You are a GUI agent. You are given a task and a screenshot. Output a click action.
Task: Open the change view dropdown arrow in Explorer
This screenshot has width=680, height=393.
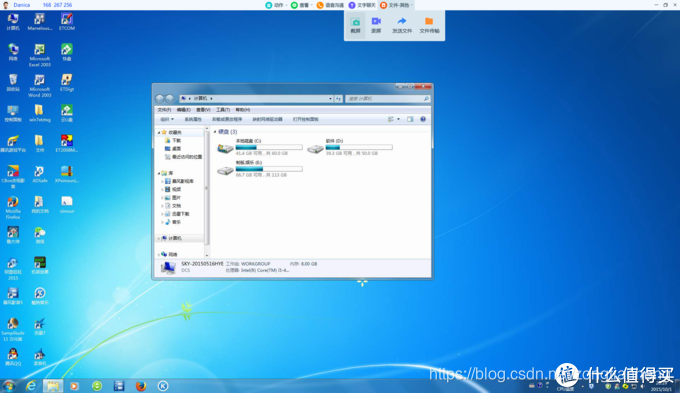tap(399, 119)
